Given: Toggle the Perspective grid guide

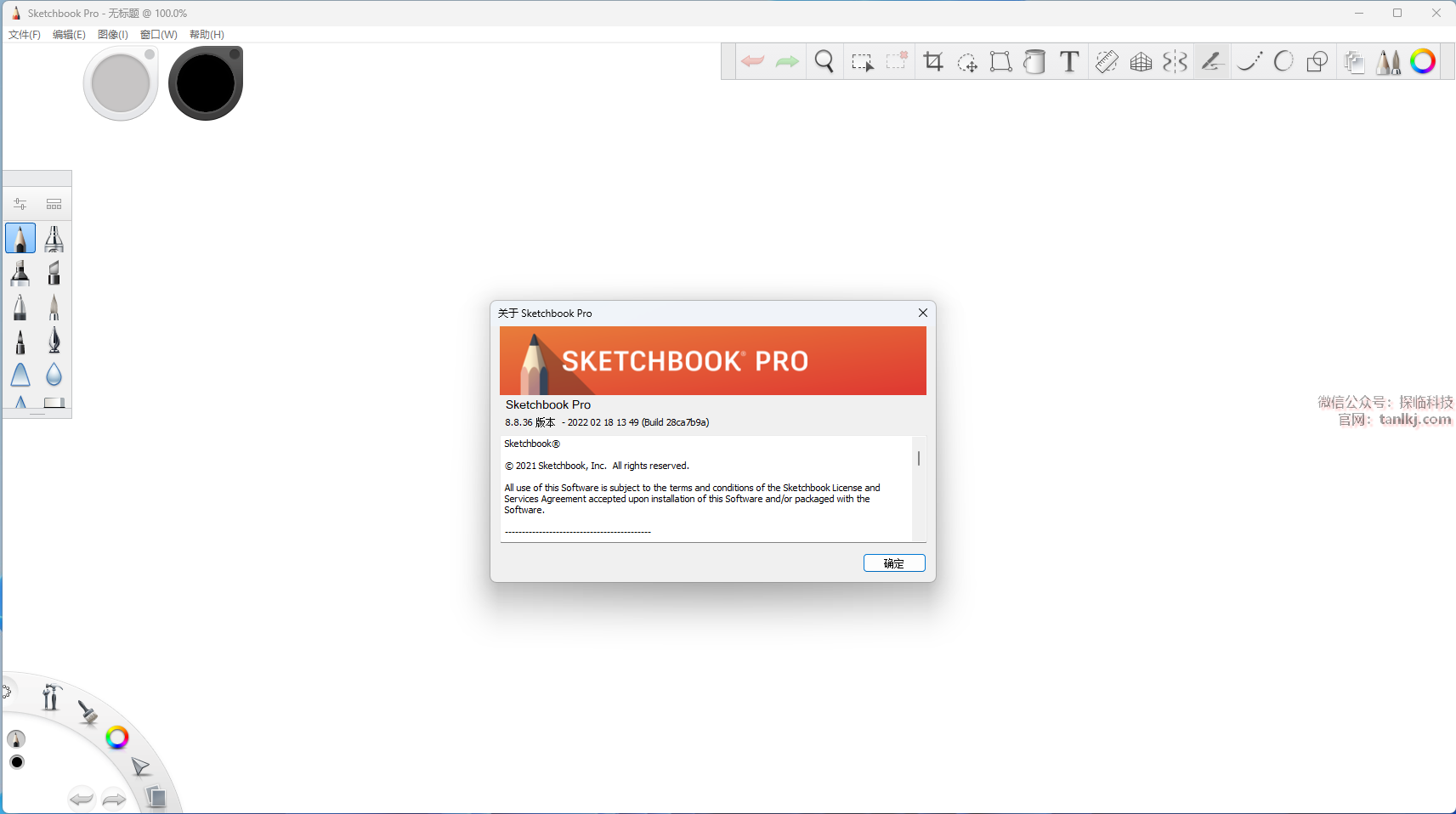Looking at the screenshot, I should [1141, 61].
